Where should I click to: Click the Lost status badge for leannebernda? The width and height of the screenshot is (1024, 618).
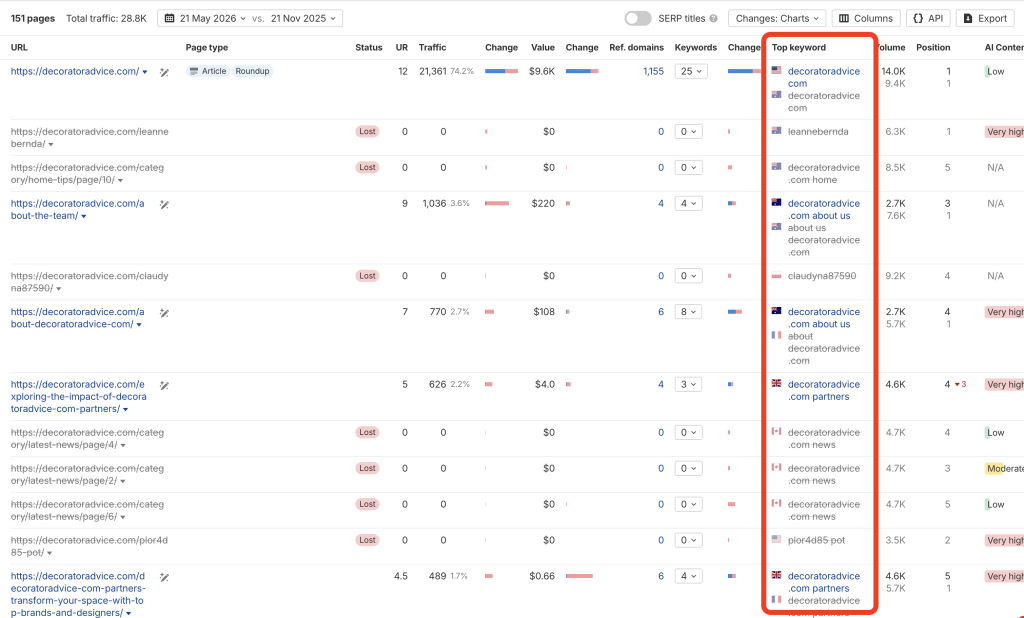[368, 131]
